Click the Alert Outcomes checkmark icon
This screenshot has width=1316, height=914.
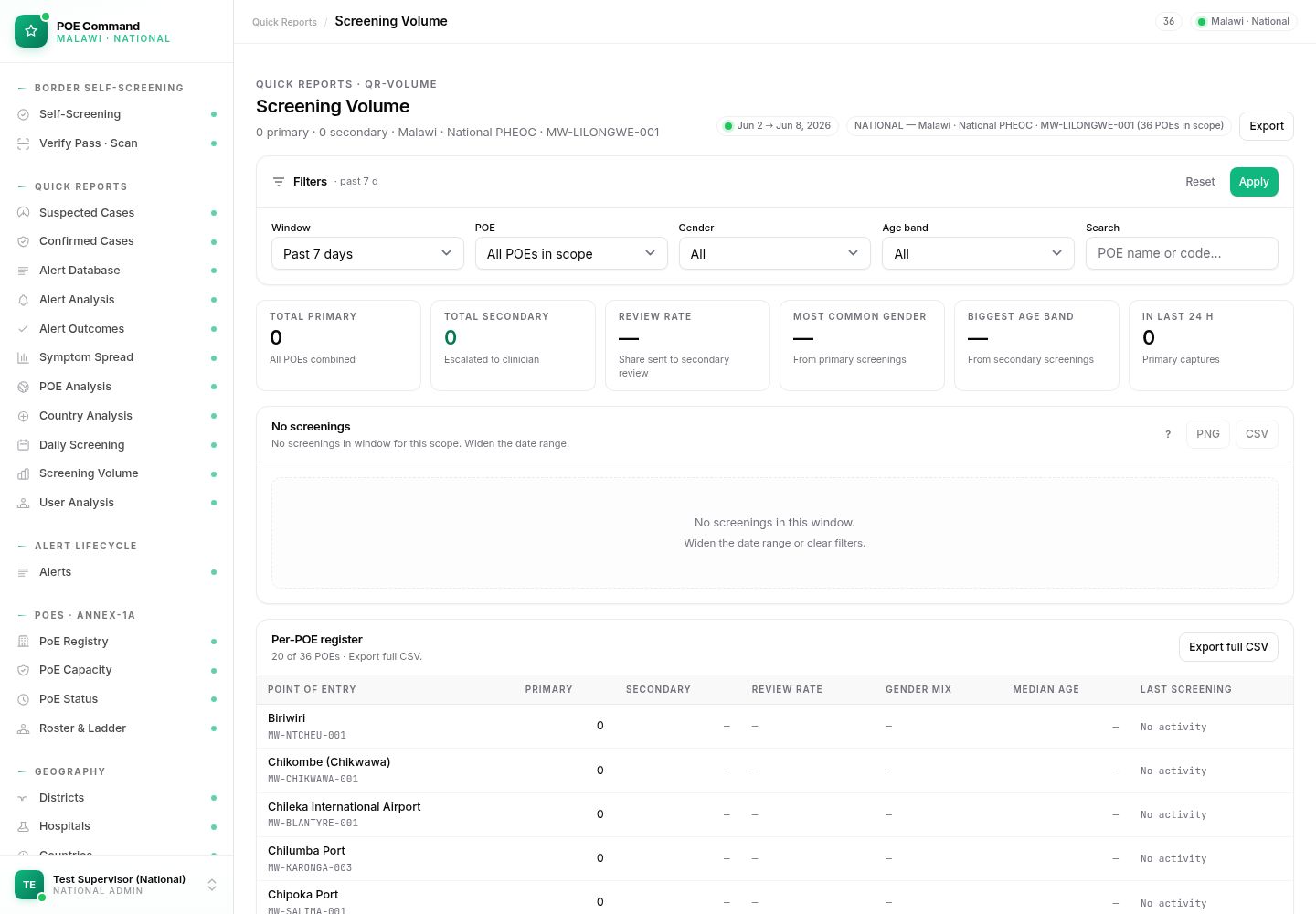click(x=24, y=329)
